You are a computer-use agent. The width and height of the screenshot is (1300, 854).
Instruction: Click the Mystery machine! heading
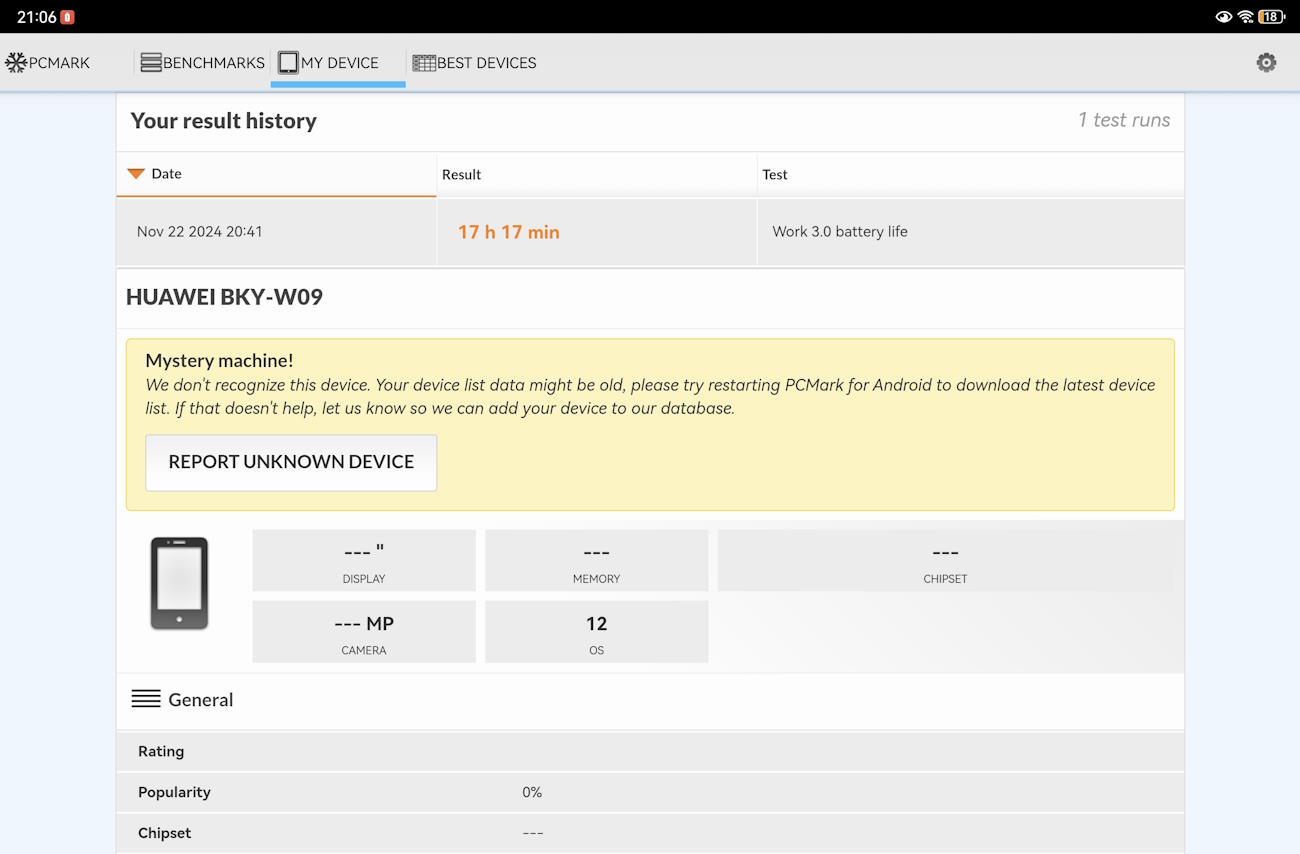pyautogui.click(x=219, y=361)
